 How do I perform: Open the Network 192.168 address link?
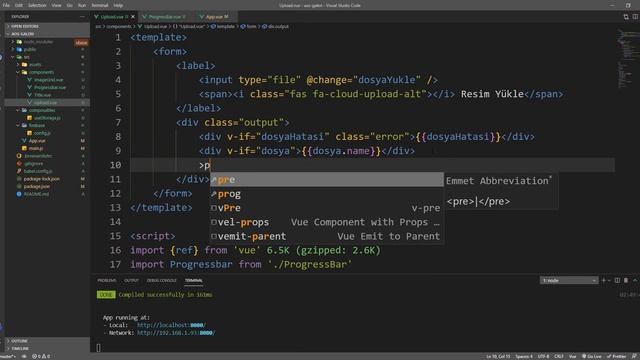click(x=176, y=333)
